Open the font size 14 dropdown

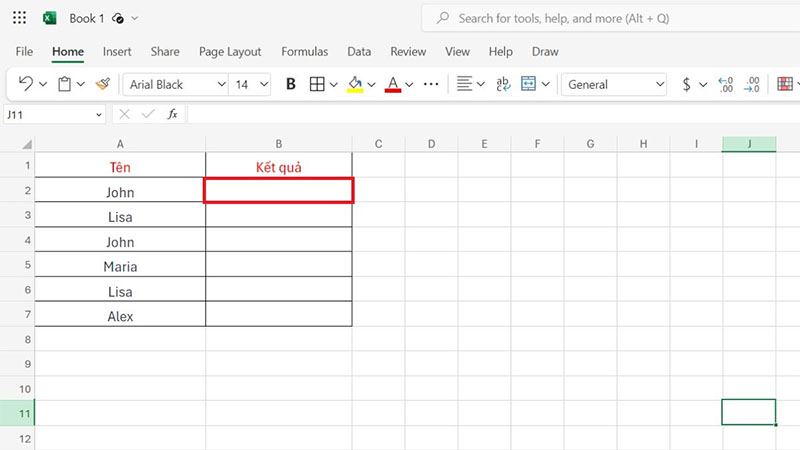pyautogui.click(x=250, y=85)
